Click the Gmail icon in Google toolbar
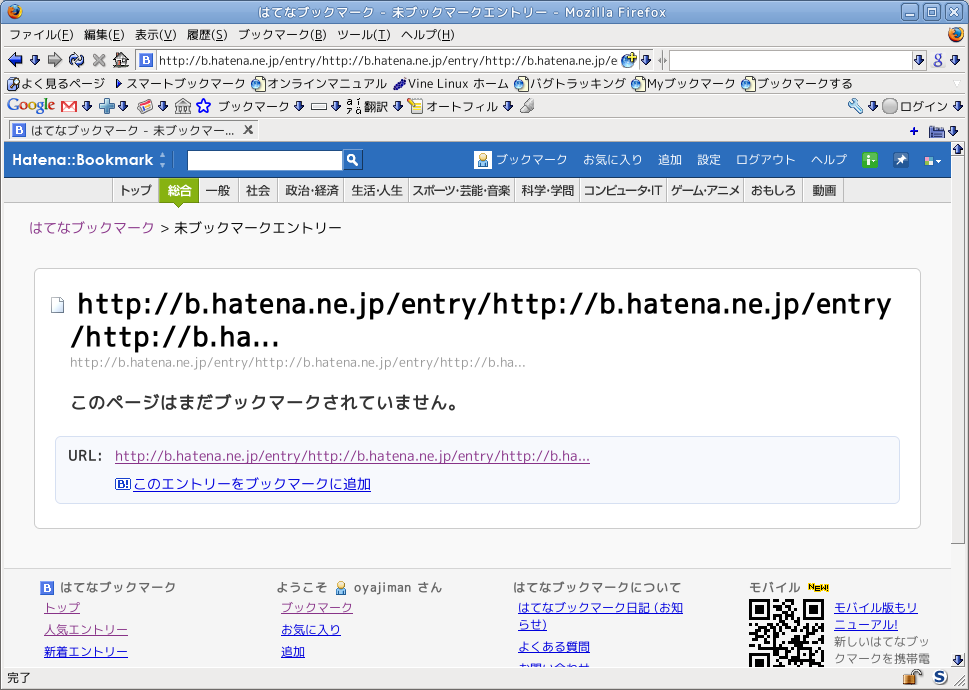Viewport: 969px width, 690px height. click(69, 106)
